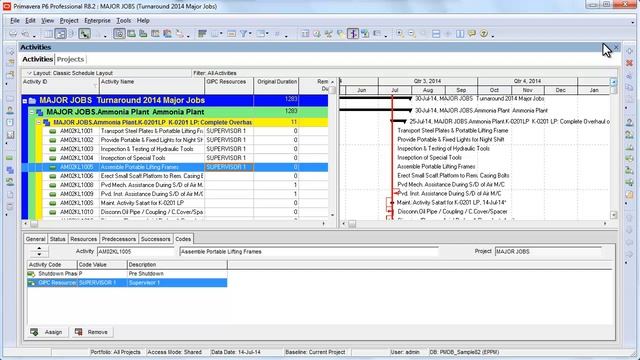Click the green activity icon for AM02KL1001
This screenshot has width=640, height=360.
coord(52,131)
